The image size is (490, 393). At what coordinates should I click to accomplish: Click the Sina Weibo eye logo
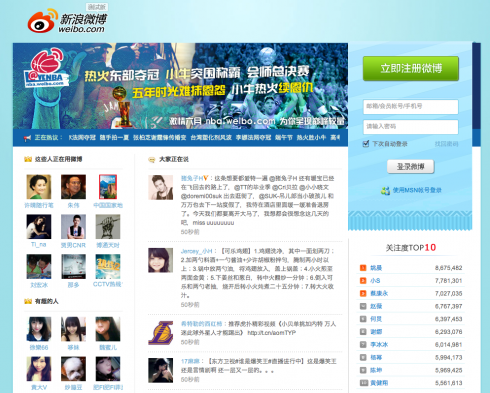point(42,21)
